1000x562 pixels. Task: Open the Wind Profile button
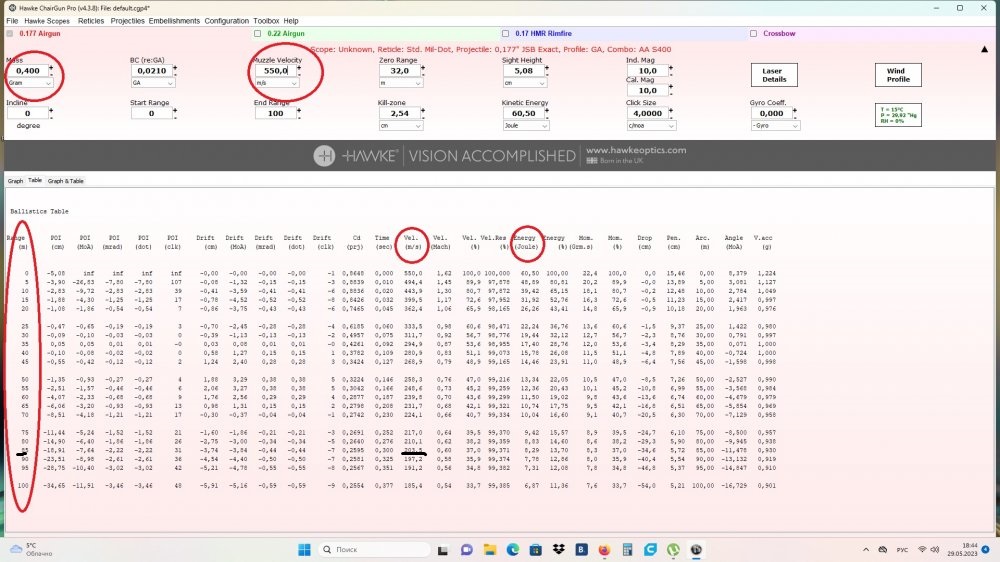point(897,75)
